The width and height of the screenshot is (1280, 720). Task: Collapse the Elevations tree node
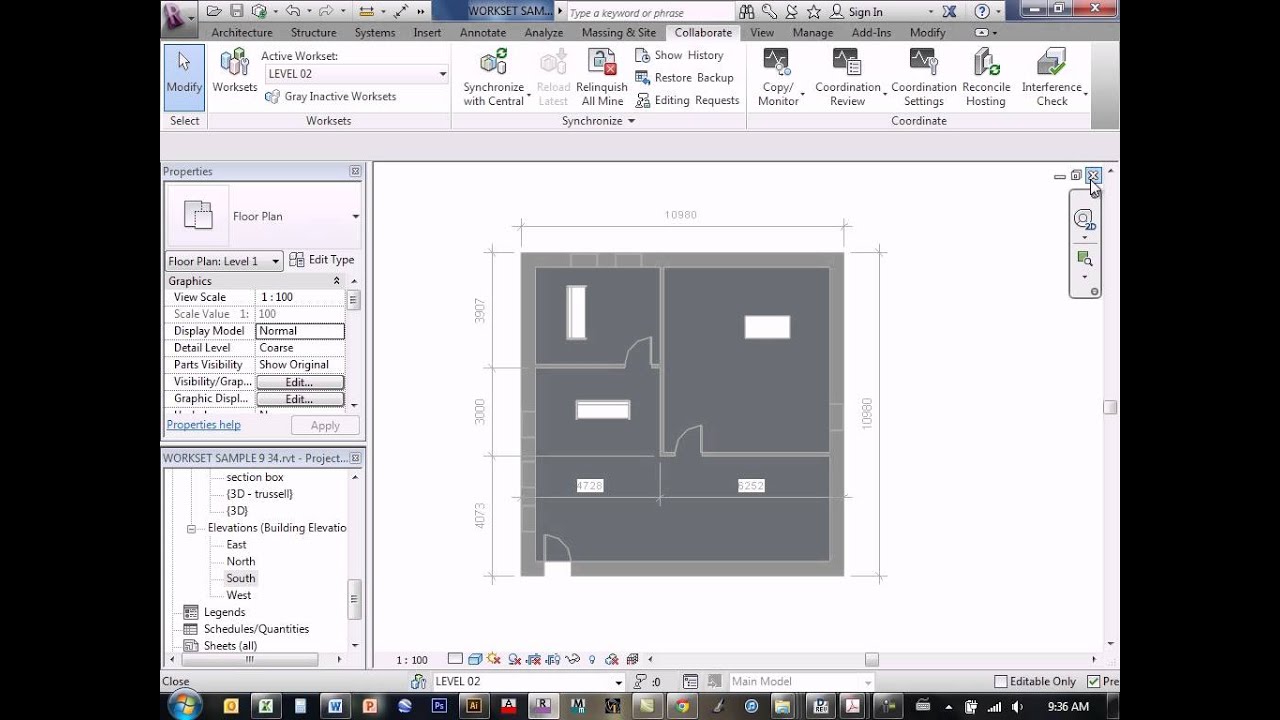tap(191, 528)
